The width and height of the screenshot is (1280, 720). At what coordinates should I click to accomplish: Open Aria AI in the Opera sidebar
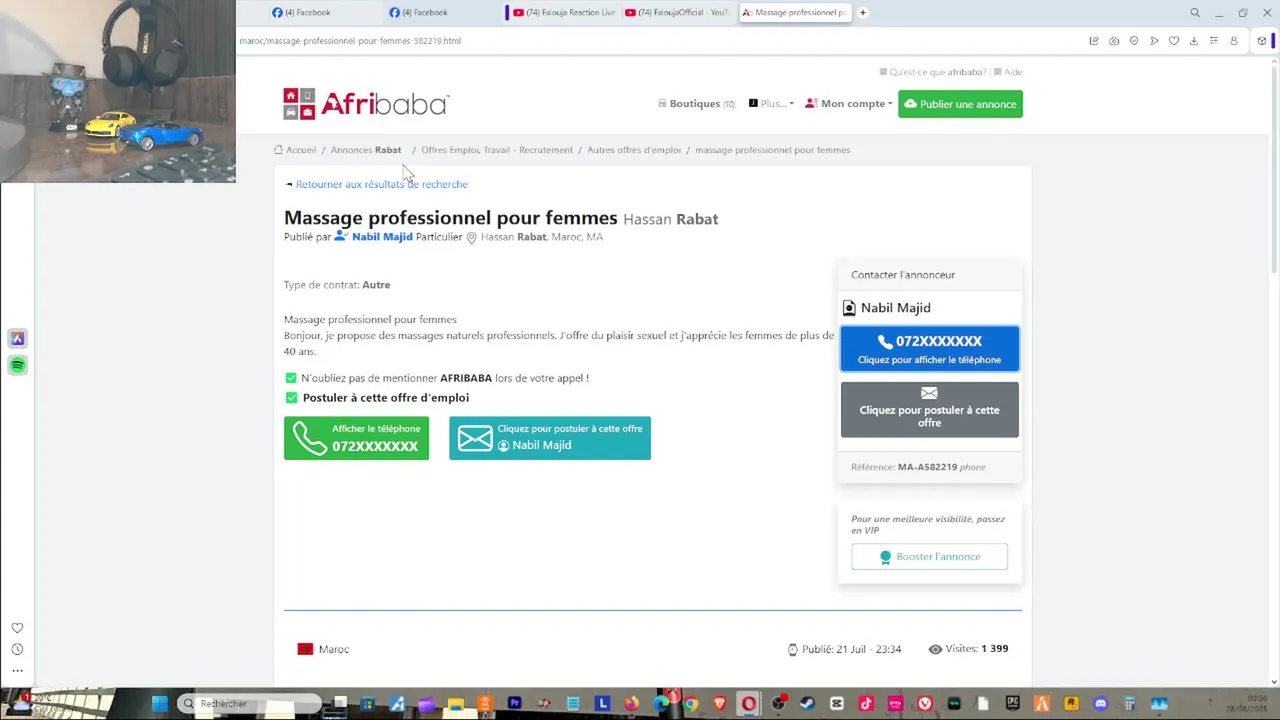pyautogui.click(x=17, y=339)
